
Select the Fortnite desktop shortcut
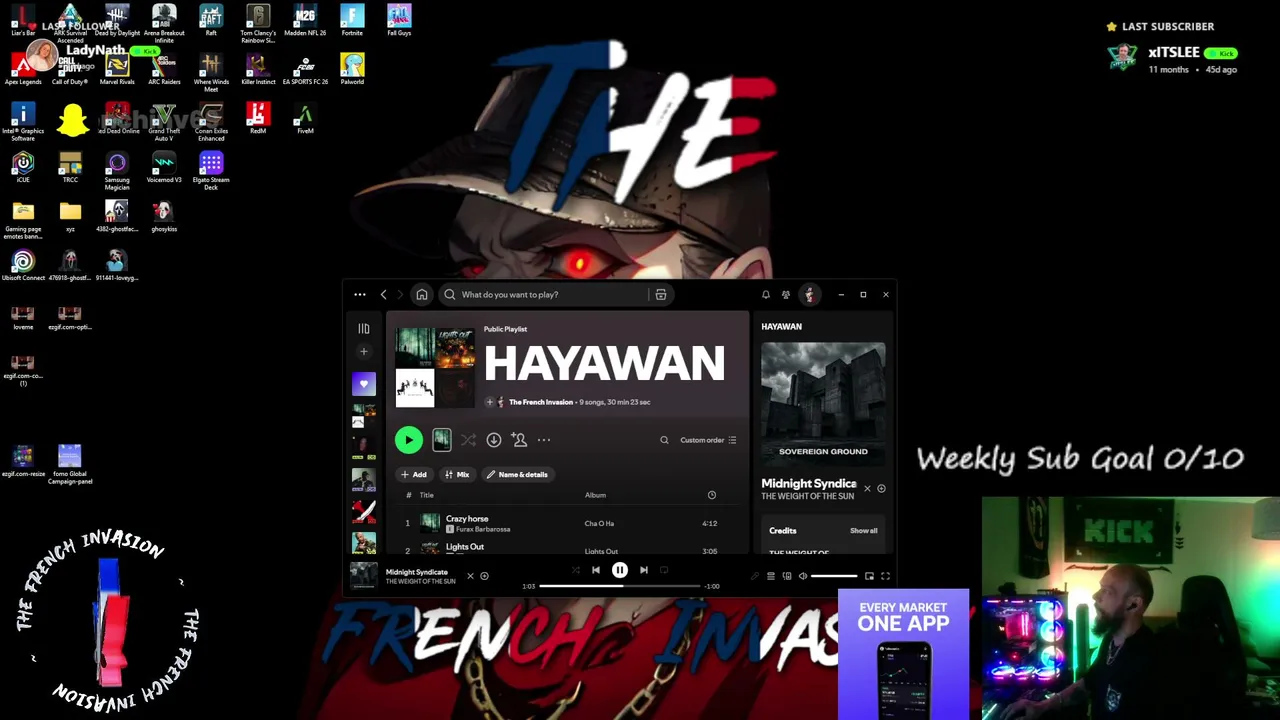click(352, 20)
